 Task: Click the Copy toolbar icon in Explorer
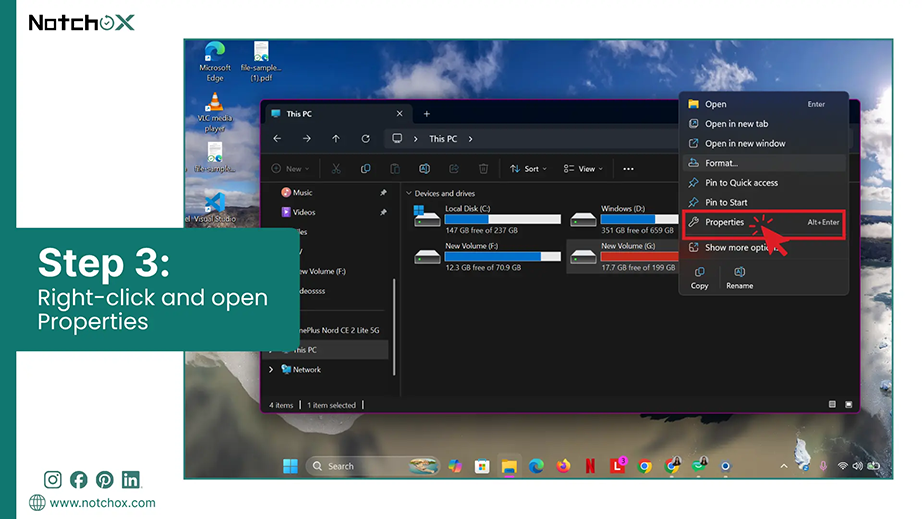[365, 169]
